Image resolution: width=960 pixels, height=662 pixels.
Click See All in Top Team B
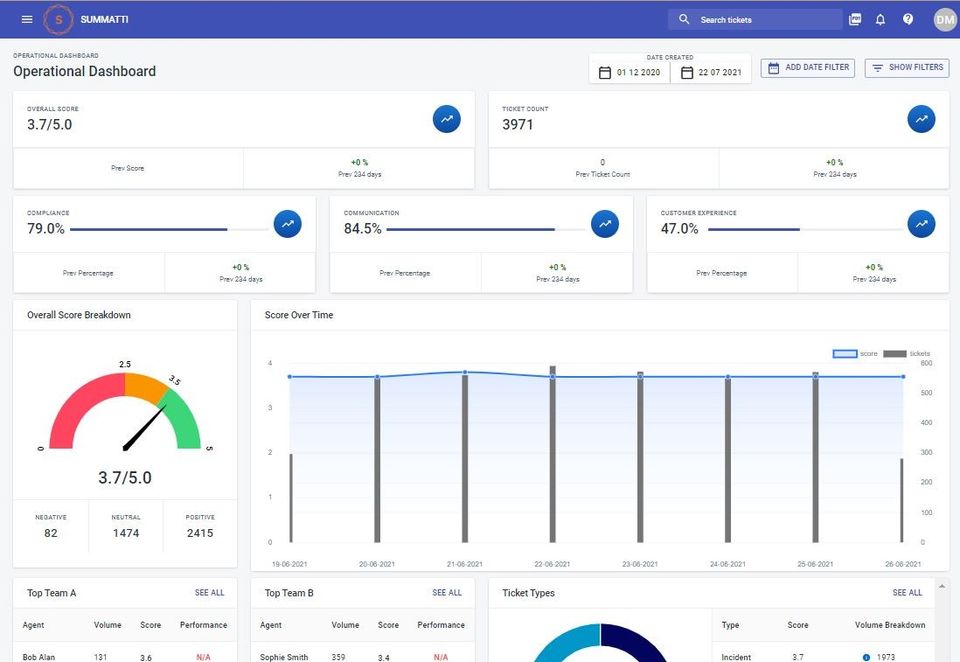click(447, 592)
